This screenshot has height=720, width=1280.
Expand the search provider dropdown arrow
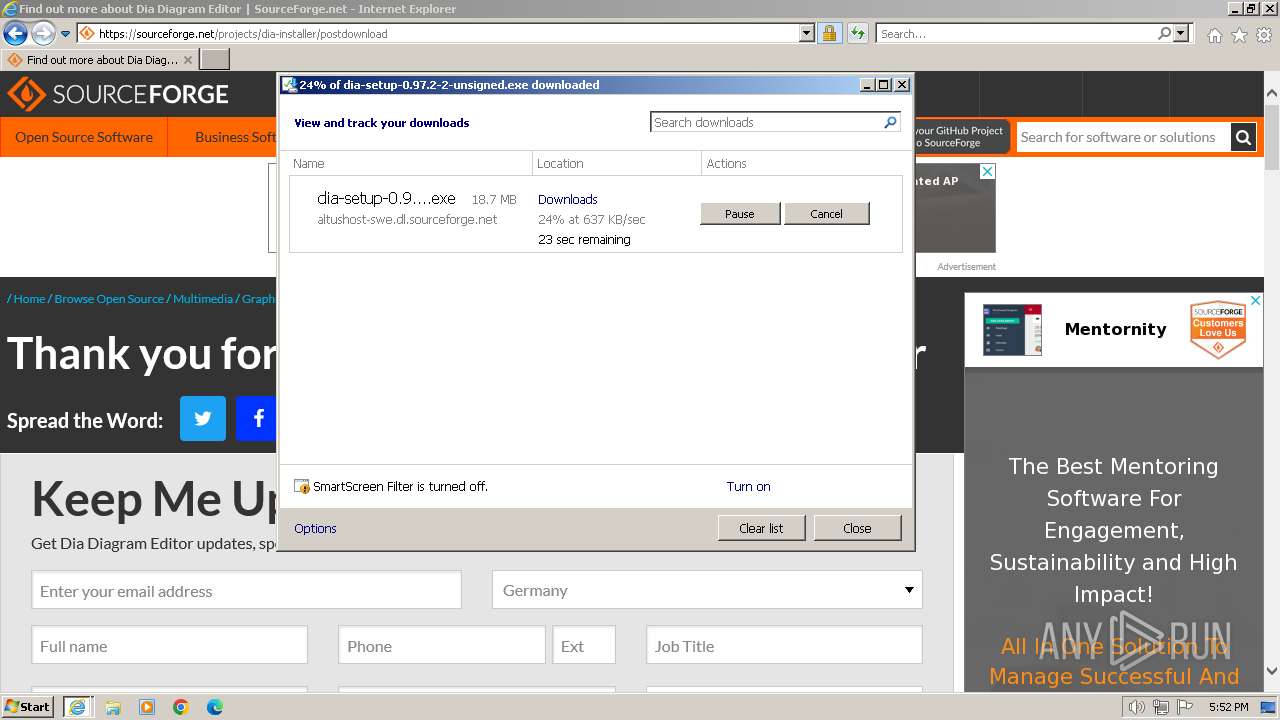[x=1182, y=34]
